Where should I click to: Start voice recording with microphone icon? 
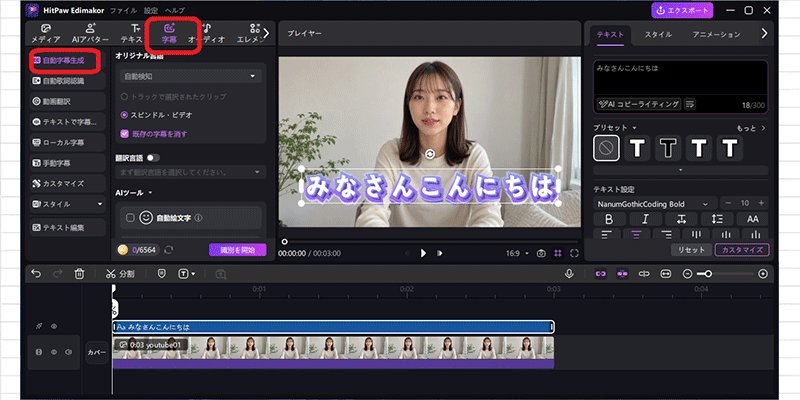pos(569,274)
